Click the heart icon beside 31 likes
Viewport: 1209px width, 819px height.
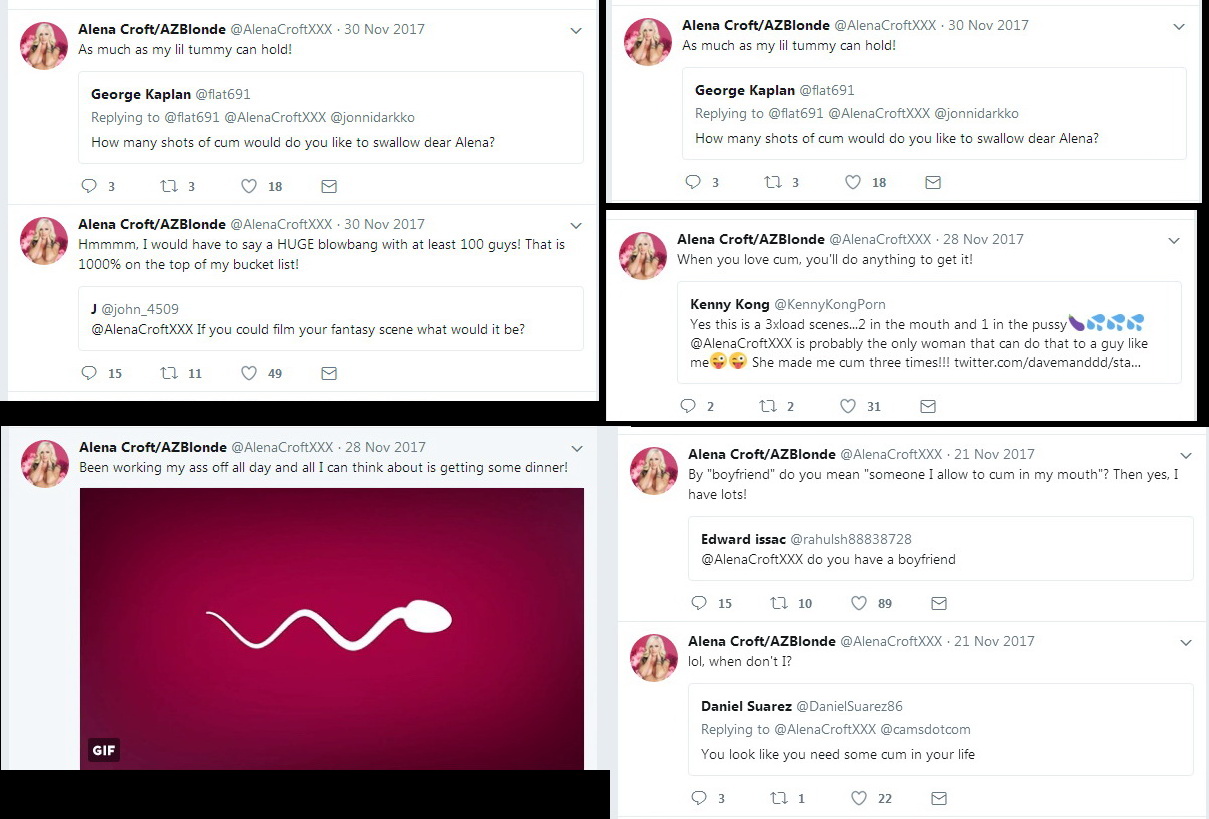tap(848, 406)
